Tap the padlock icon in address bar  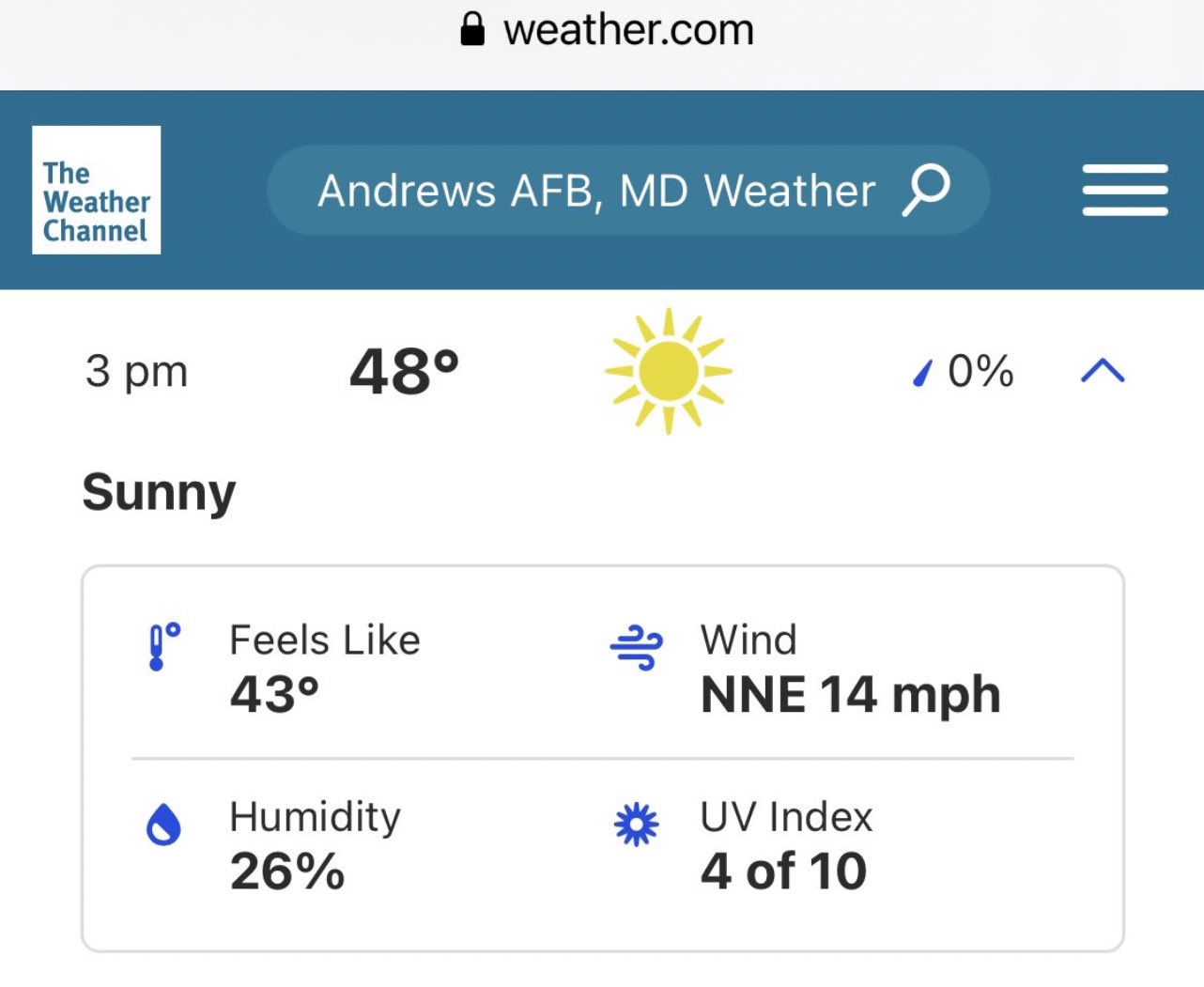coord(472,30)
